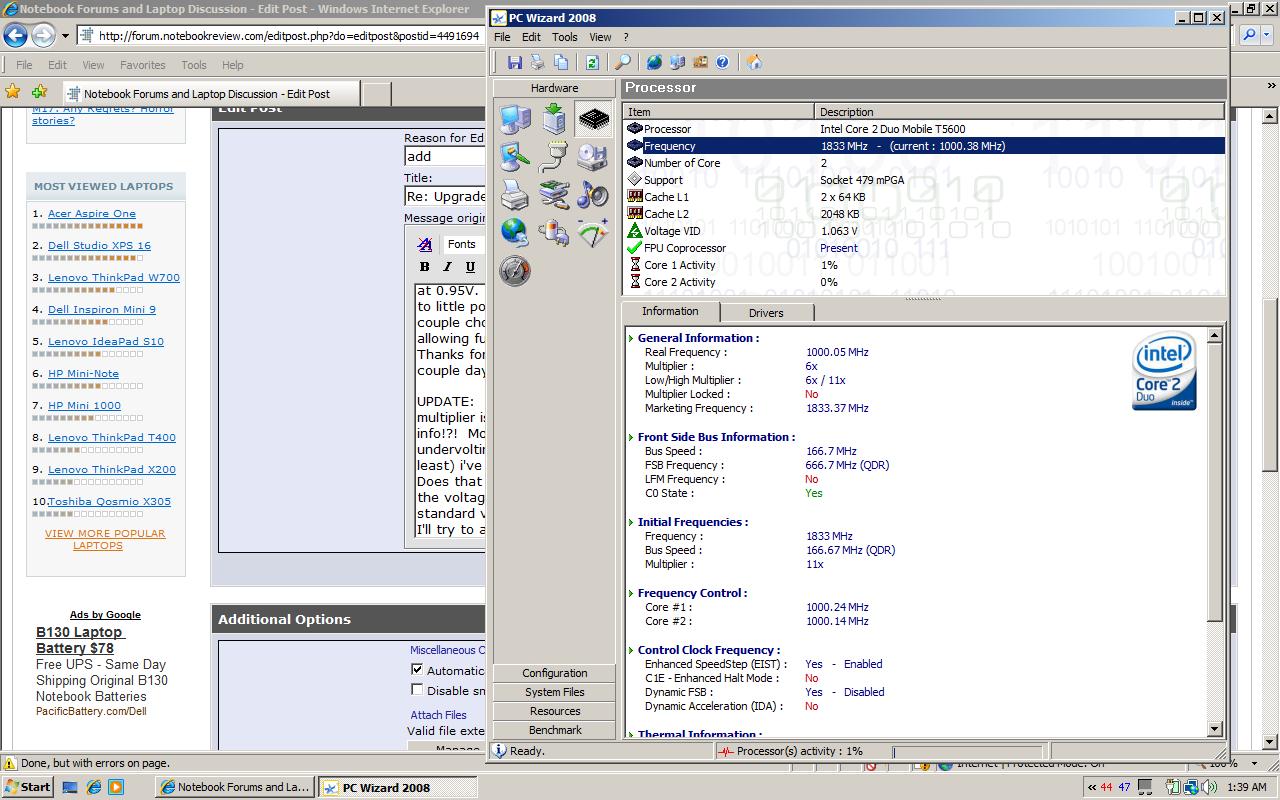Screen dimensions: 1280x800
Task: Click the scroll down arrow of Information pane
Action: [x=1215, y=729]
